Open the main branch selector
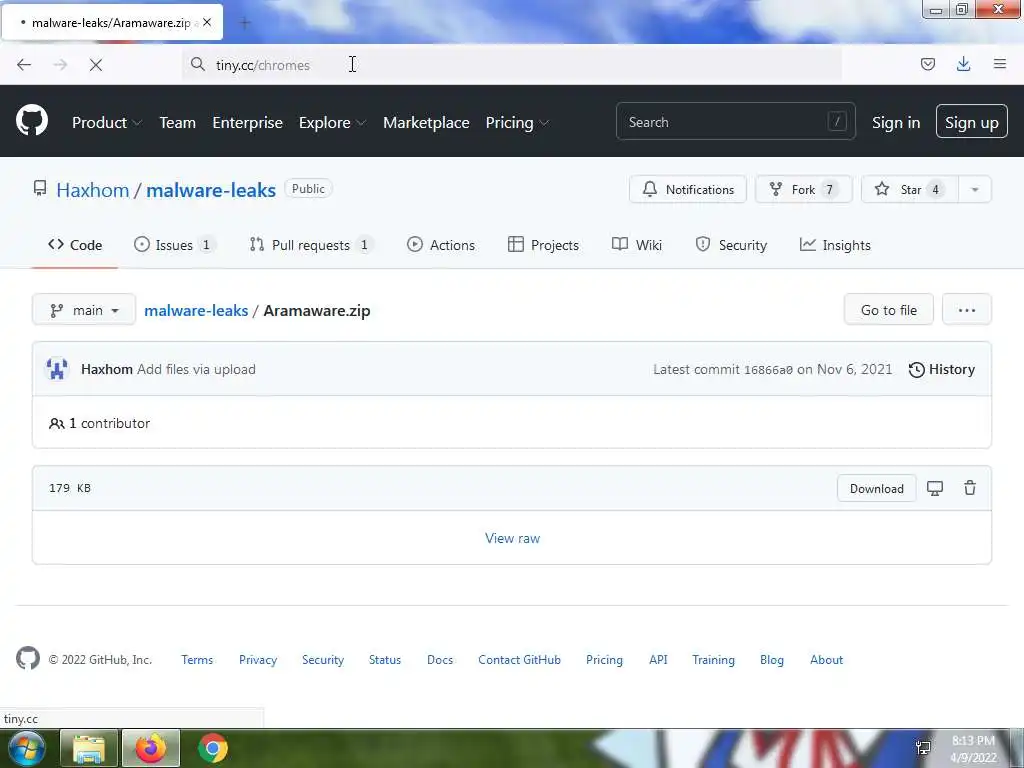Viewport: 1024px width, 768px height. tap(84, 310)
